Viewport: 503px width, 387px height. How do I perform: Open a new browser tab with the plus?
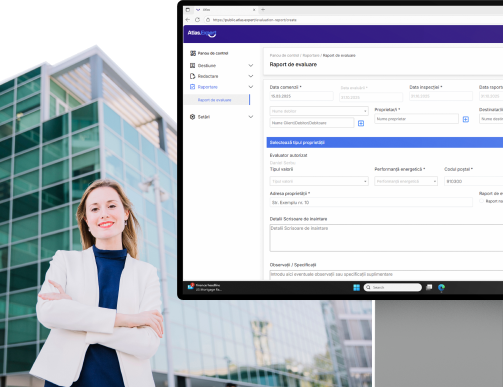tap(263, 10)
